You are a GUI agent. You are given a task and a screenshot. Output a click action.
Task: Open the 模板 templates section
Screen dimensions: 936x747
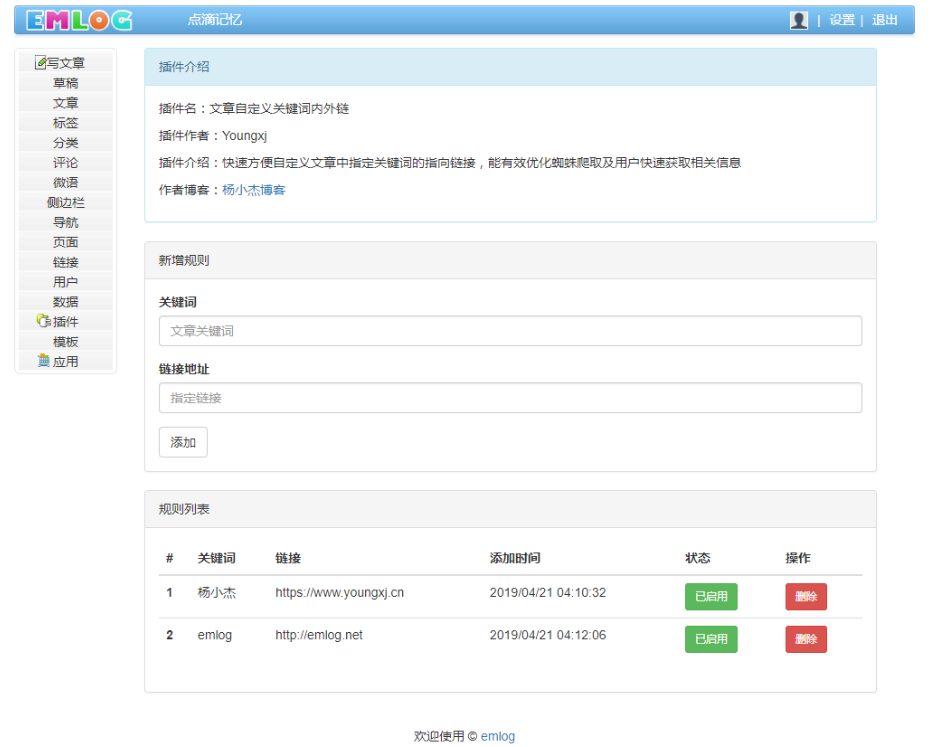pos(66,341)
